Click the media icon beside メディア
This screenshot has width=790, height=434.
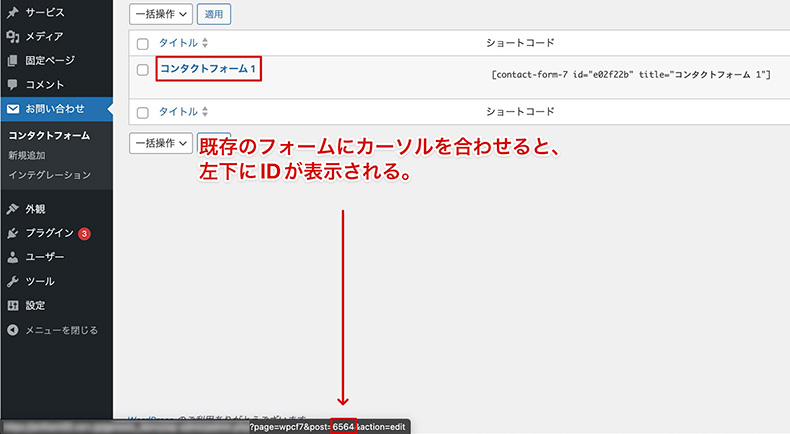click(x=13, y=36)
